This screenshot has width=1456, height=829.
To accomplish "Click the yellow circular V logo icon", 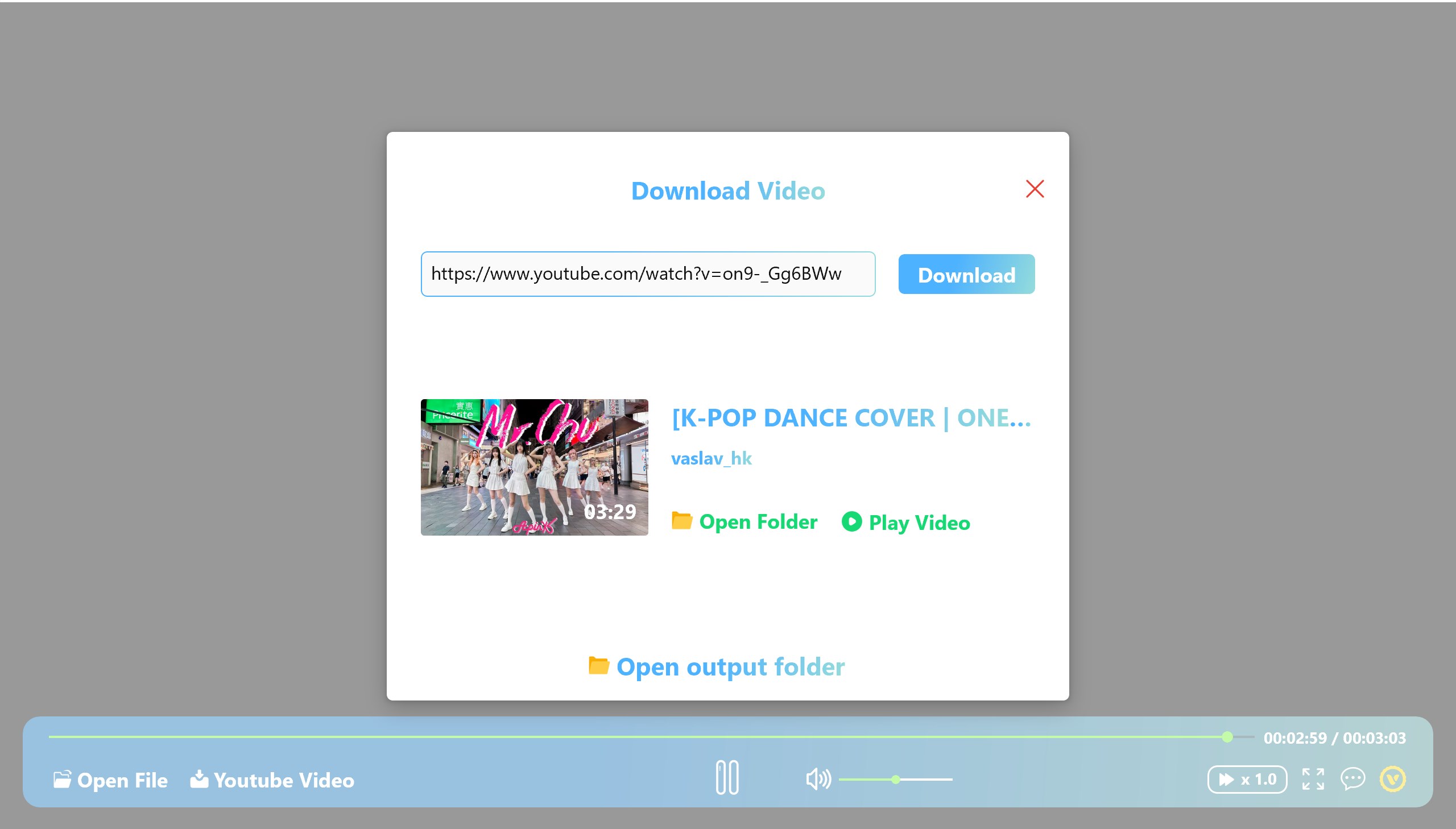I will (1392, 779).
